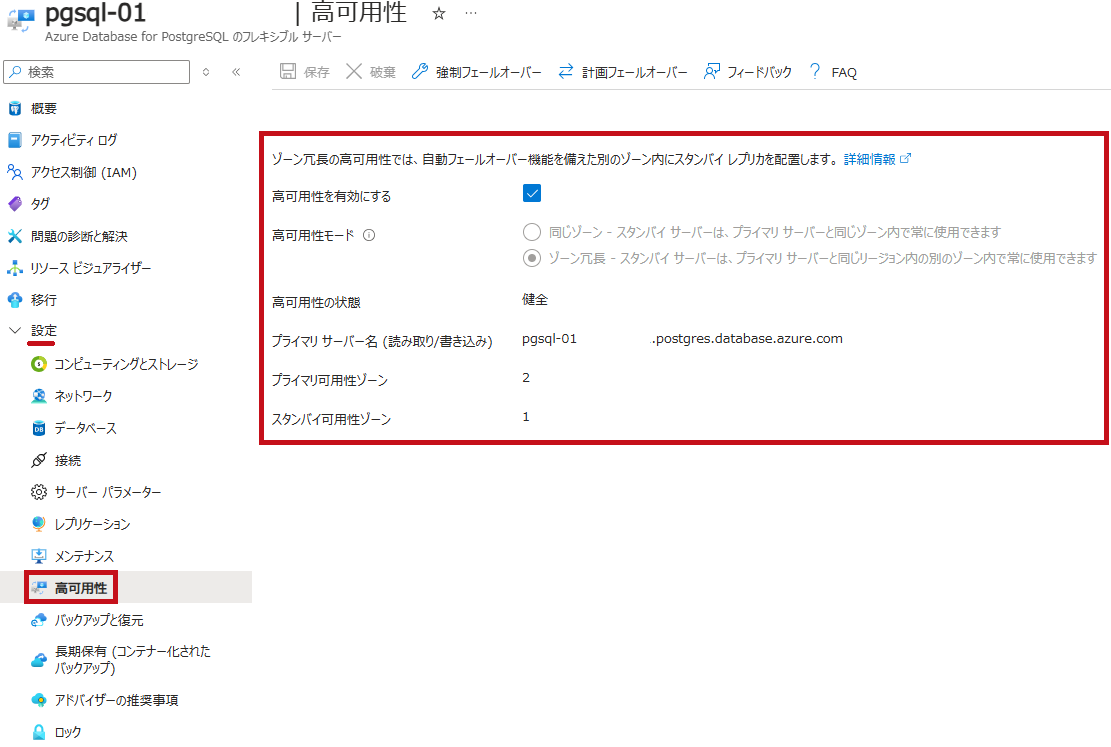
Task: Click the info icon beside 高可用性モード
Action: 368,235
